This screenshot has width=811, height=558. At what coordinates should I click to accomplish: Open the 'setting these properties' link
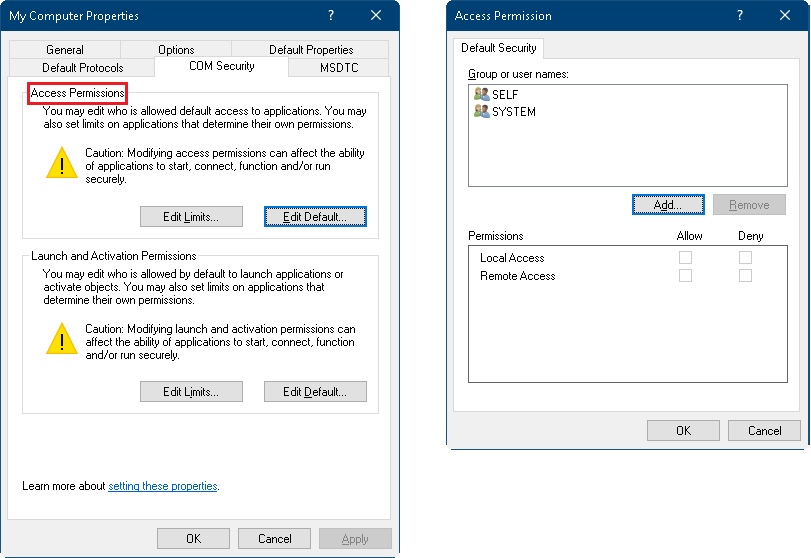coord(162,486)
